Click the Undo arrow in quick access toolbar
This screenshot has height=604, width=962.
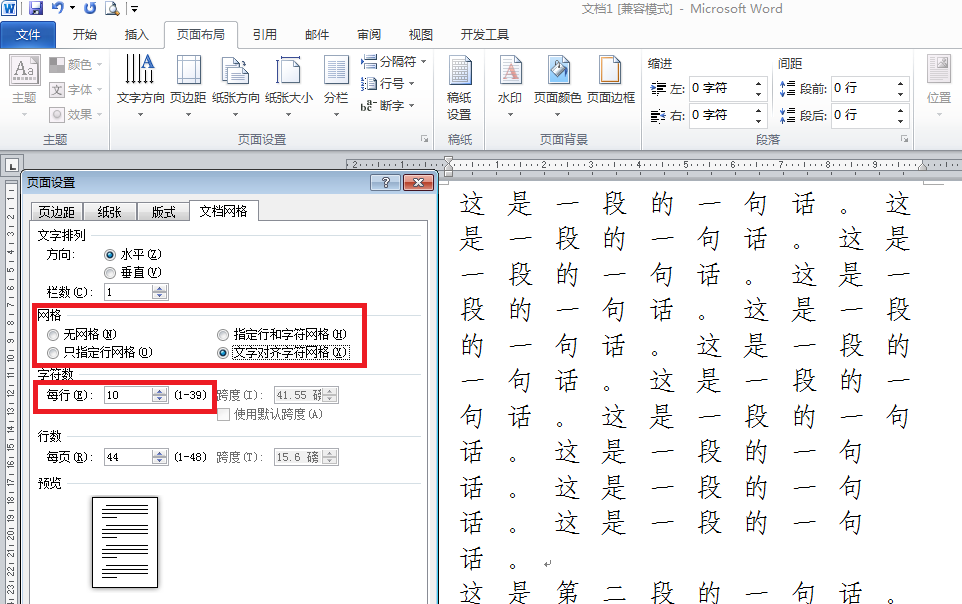pos(58,8)
